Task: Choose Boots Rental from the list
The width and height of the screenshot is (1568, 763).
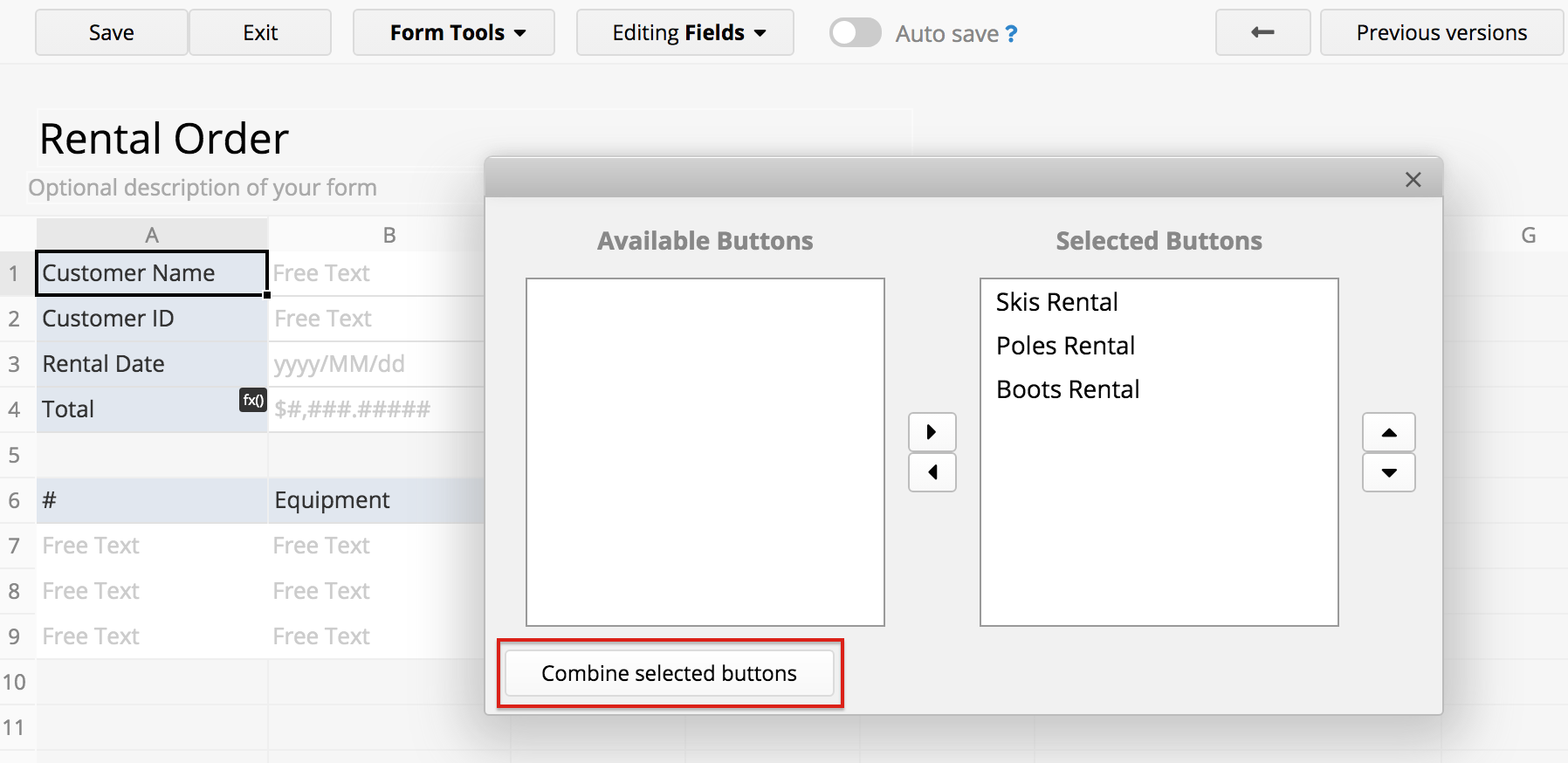Action: 1068,389
